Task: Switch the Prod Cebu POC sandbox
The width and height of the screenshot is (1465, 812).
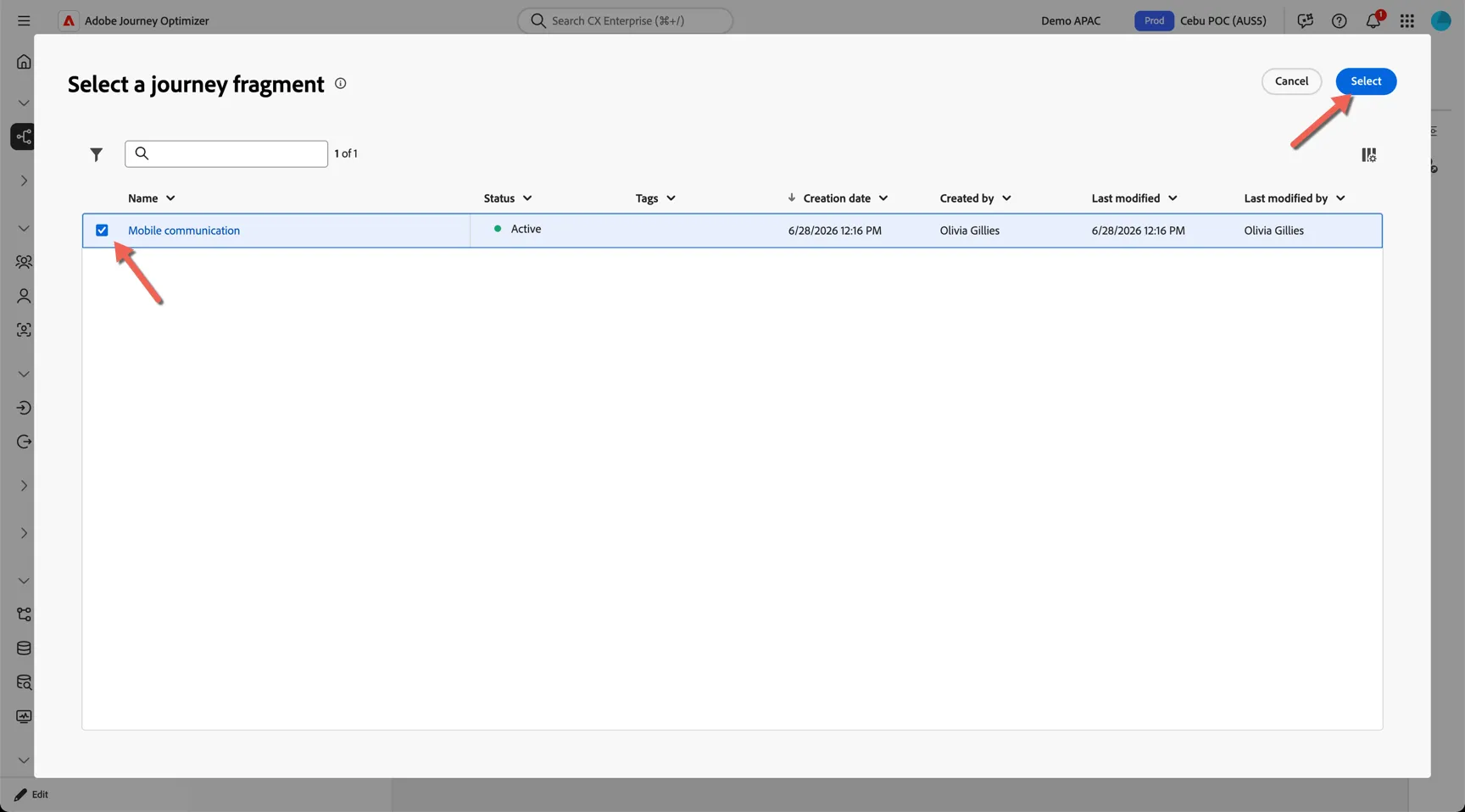Action: 1200,20
